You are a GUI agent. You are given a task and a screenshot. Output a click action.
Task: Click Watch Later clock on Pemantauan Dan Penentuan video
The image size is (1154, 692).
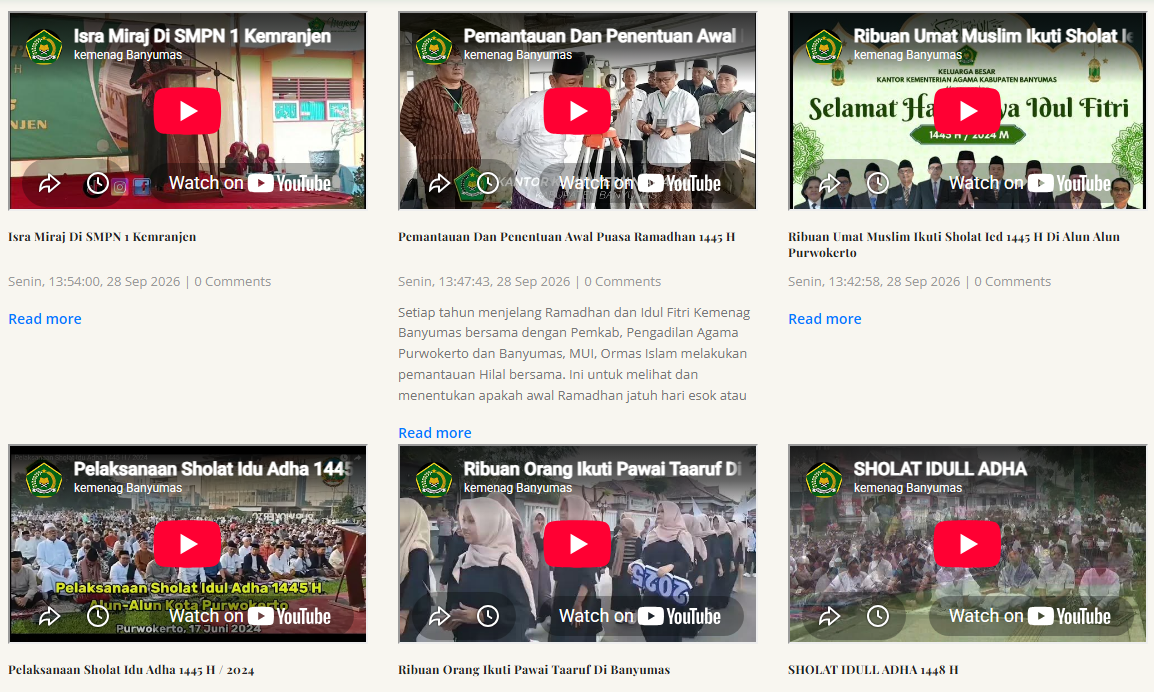pos(488,183)
